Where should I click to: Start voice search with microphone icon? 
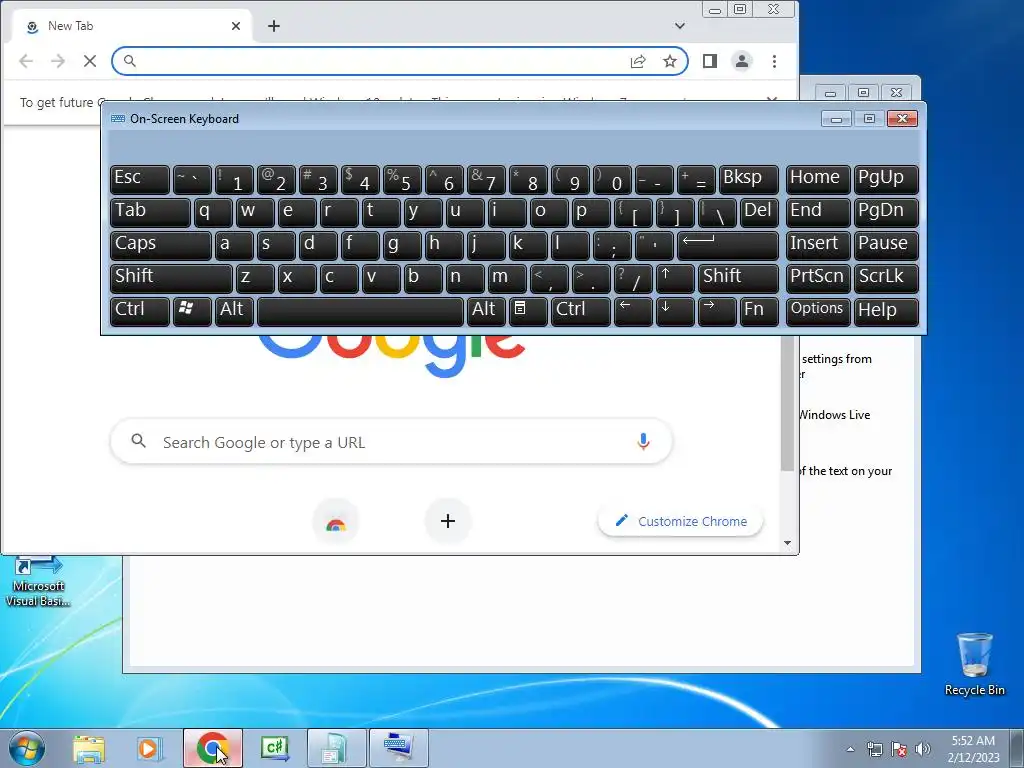click(x=643, y=442)
